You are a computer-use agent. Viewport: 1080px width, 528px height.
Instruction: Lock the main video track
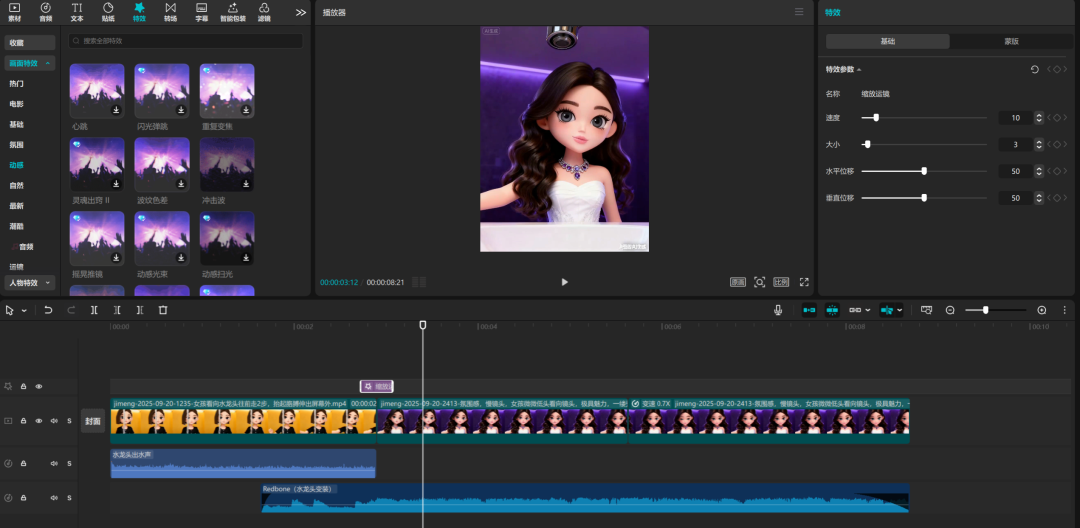(23, 421)
